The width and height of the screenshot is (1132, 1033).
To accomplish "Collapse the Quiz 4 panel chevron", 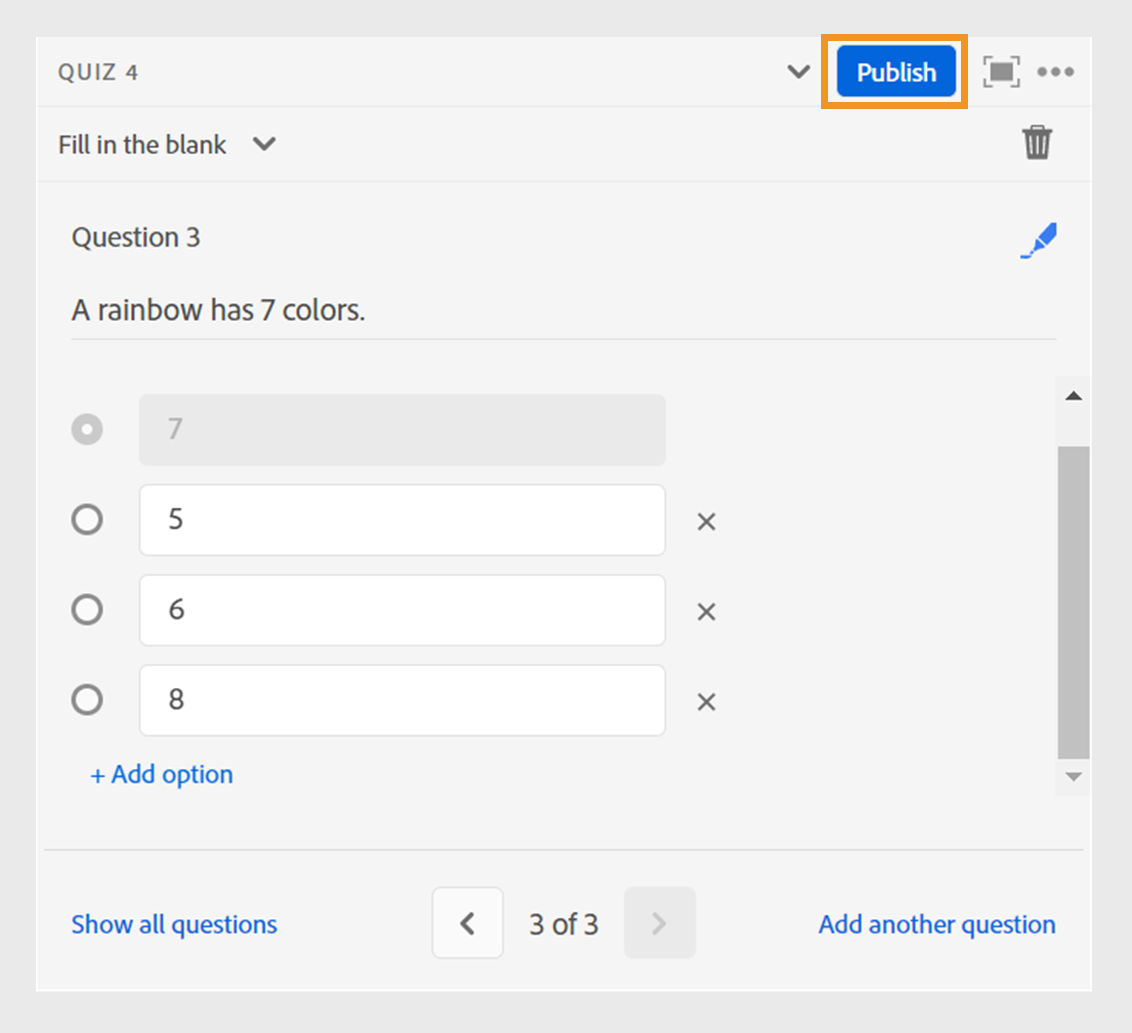I will [x=798, y=72].
